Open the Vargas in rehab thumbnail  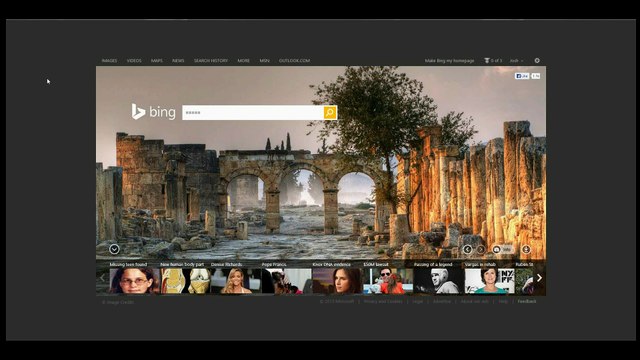point(490,281)
